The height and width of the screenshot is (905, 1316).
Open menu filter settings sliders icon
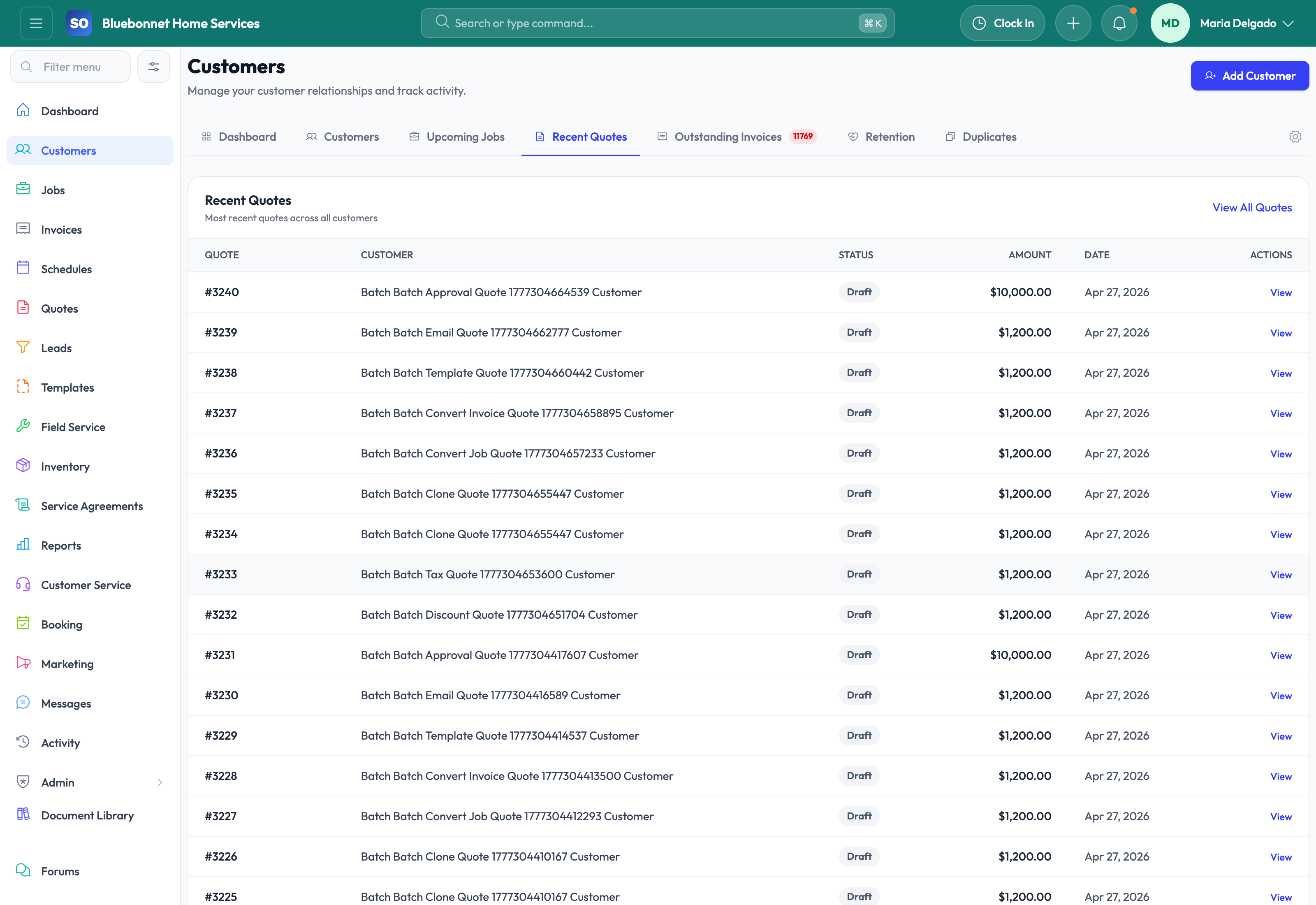click(x=153, y=67)
